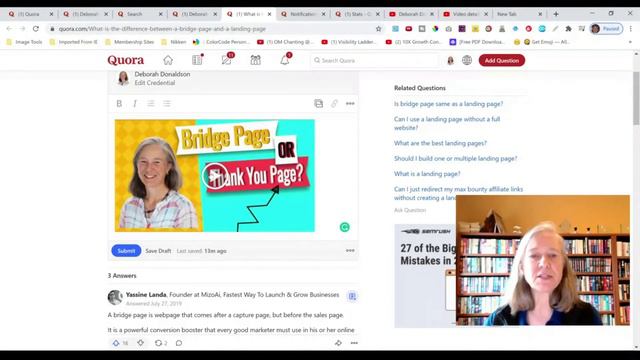Open Nikken bookmark folder
This screenshot has height=360, width=640.
point(173,42)
